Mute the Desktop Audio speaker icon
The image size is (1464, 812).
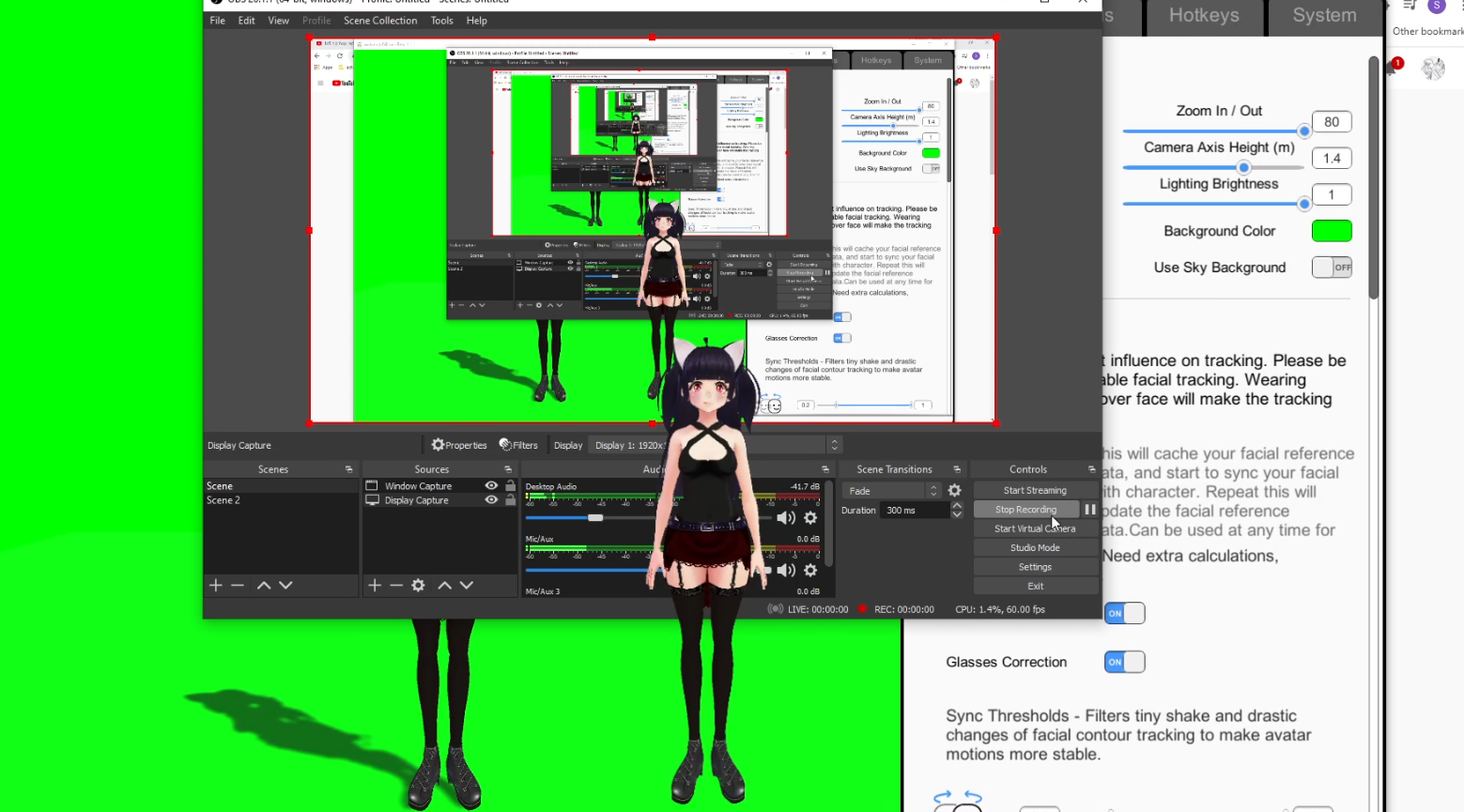[x=785, y=518]
